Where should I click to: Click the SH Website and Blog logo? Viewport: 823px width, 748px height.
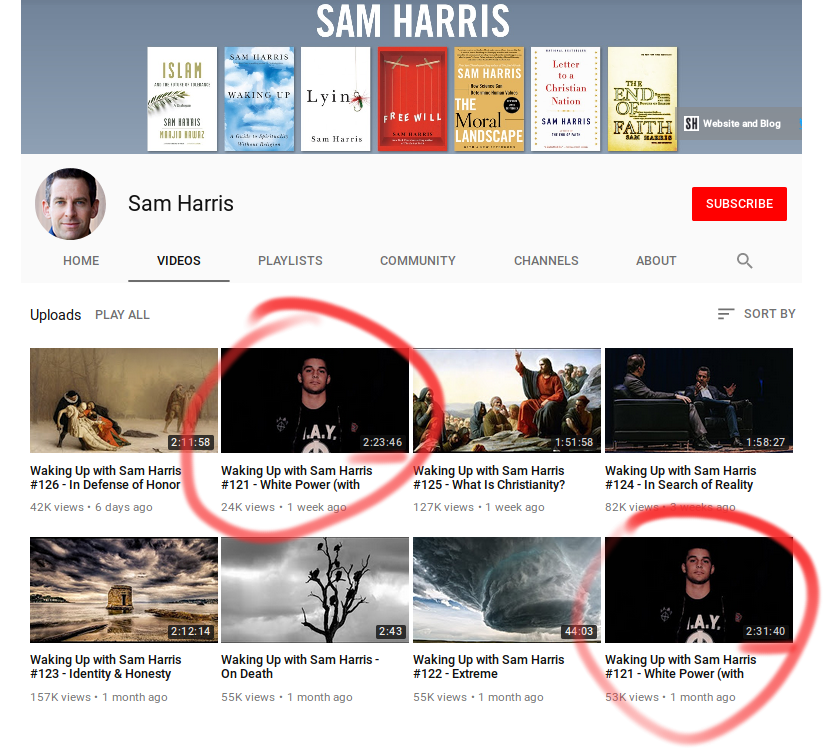pyautogui.click(x=691, y=123)
